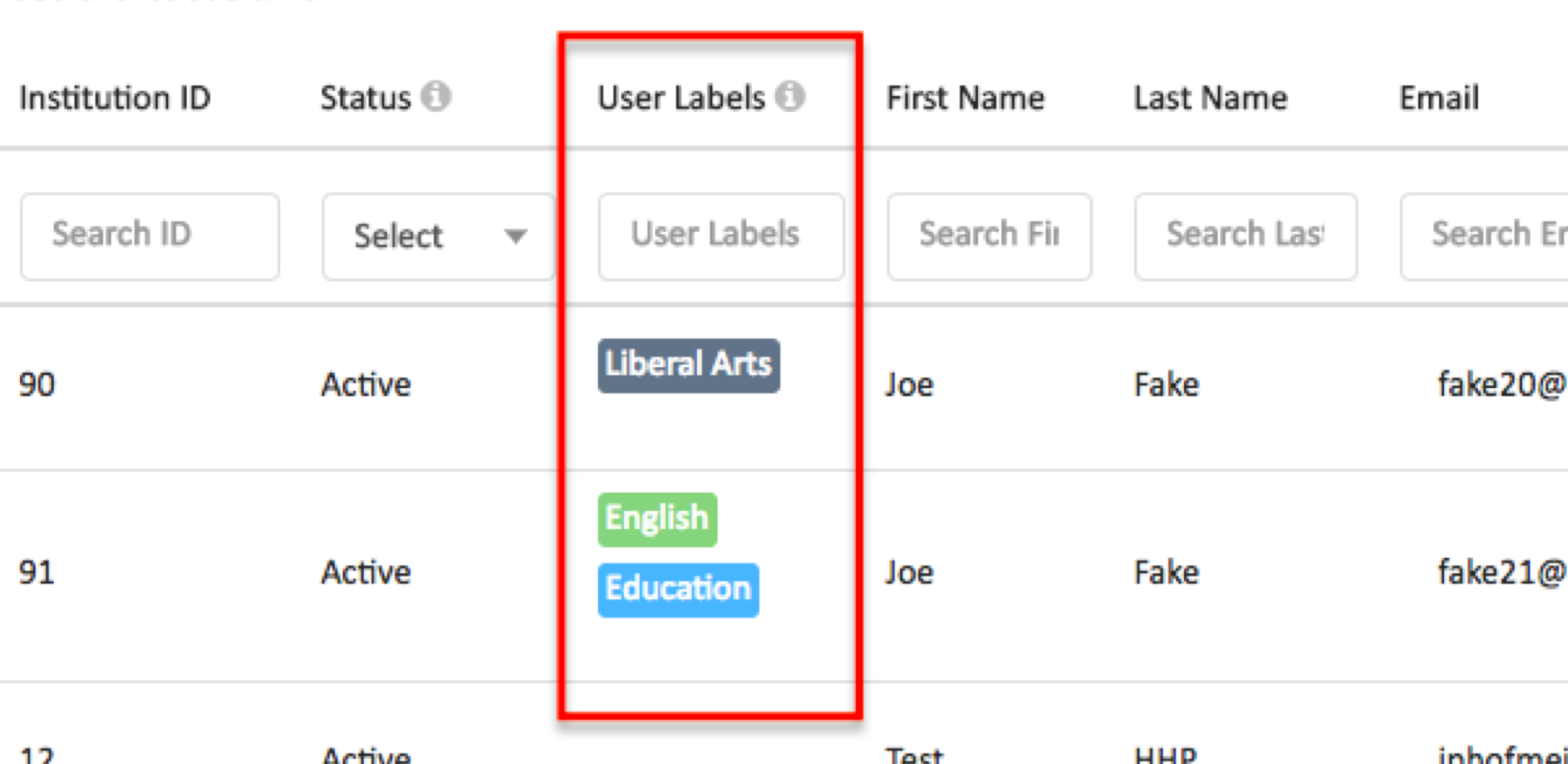Click the fake20@ email cell
Viewport: 1568px width, 764px height.
point(1502,384)
